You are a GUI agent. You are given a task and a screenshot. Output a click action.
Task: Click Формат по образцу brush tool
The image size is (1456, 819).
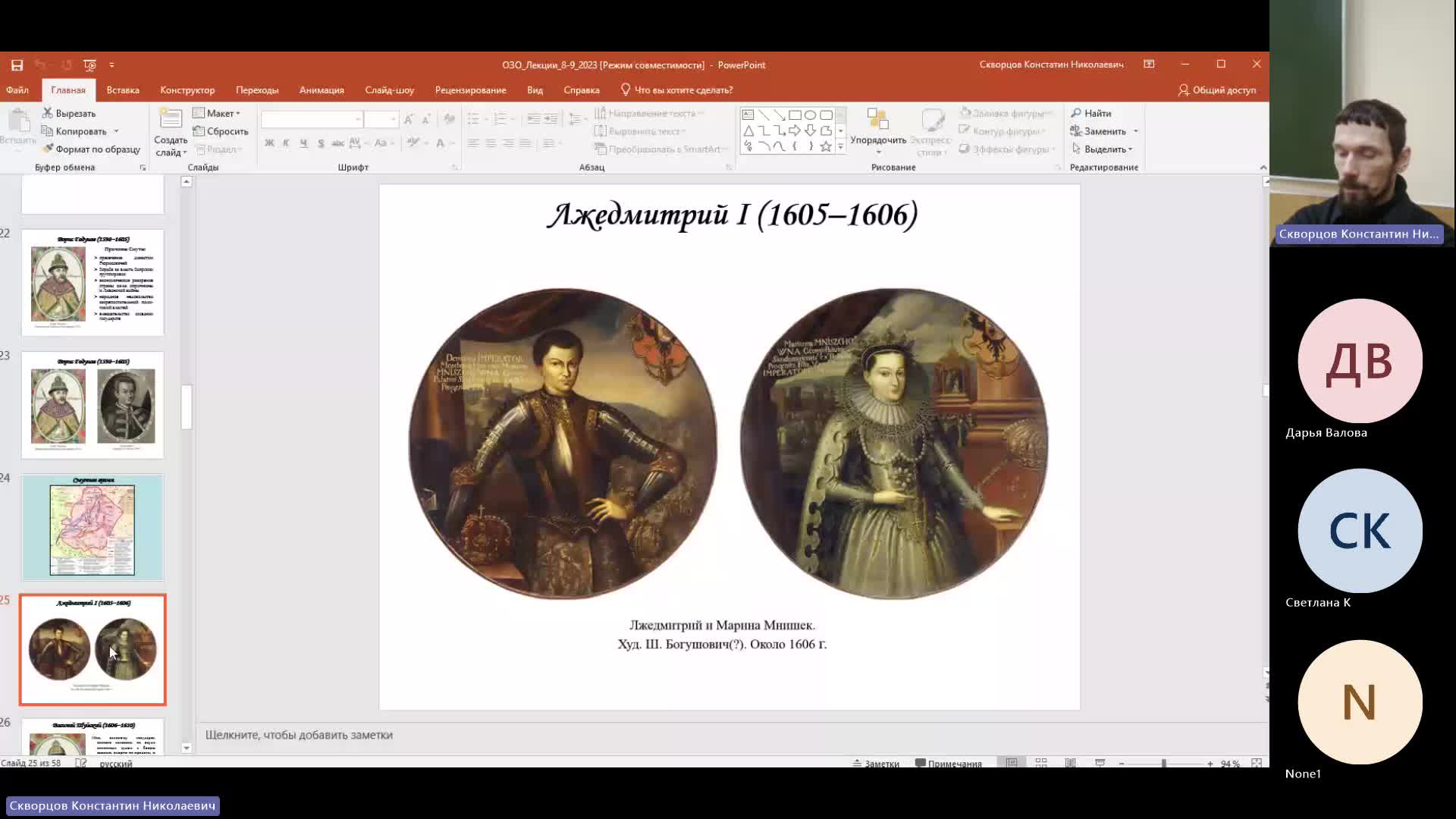point(91,149)
